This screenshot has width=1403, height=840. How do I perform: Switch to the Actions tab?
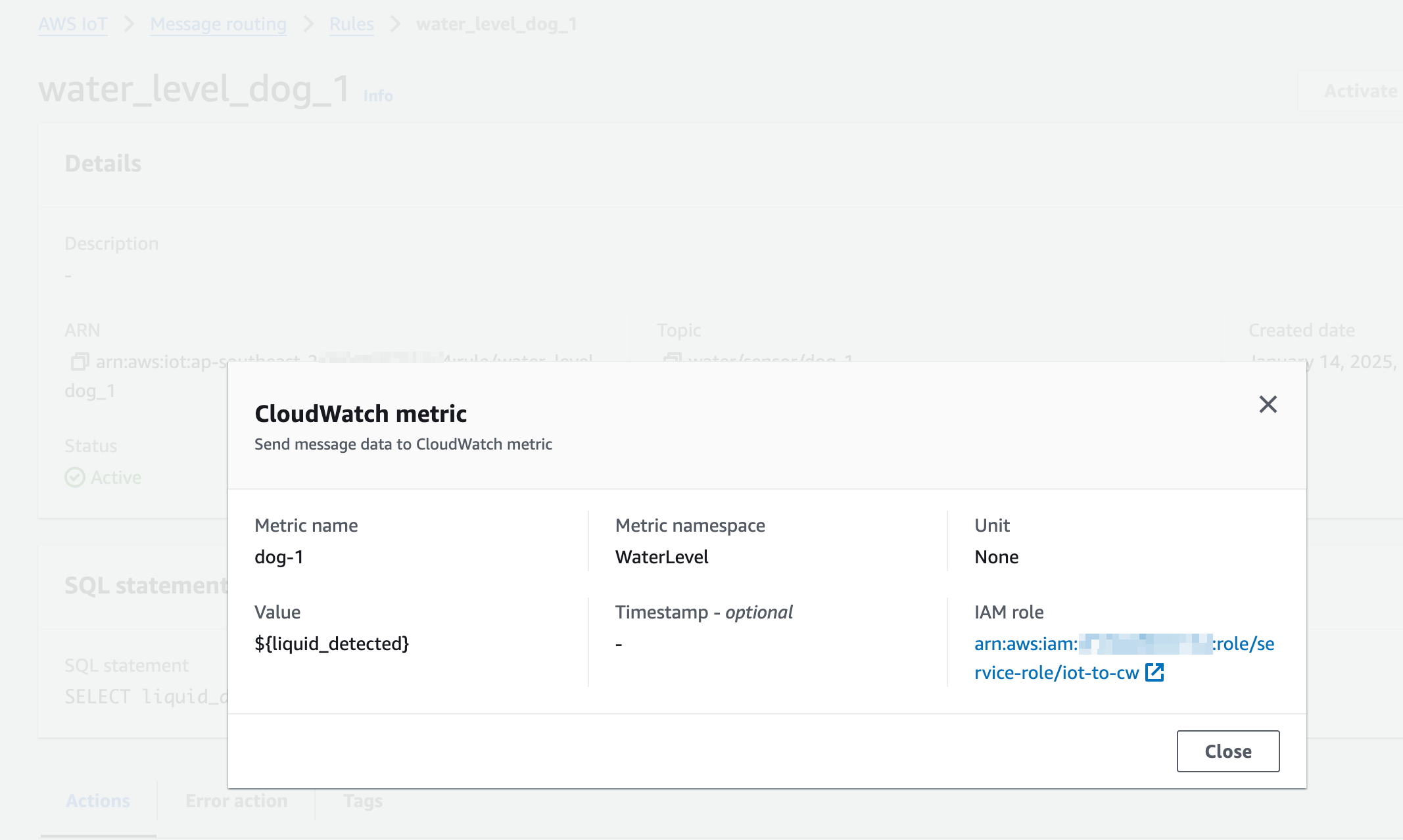98,801
